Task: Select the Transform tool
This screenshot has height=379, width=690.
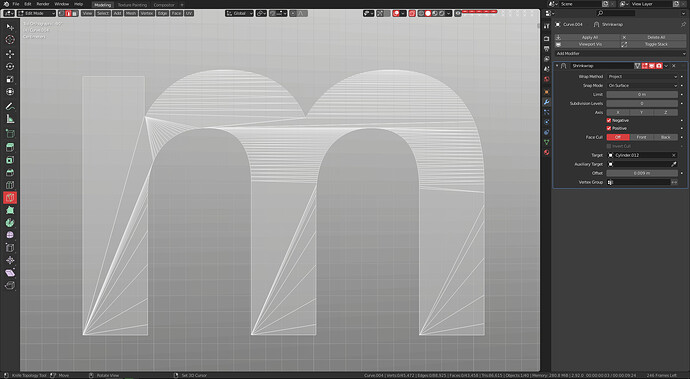Action: click(x=10, y=92)
